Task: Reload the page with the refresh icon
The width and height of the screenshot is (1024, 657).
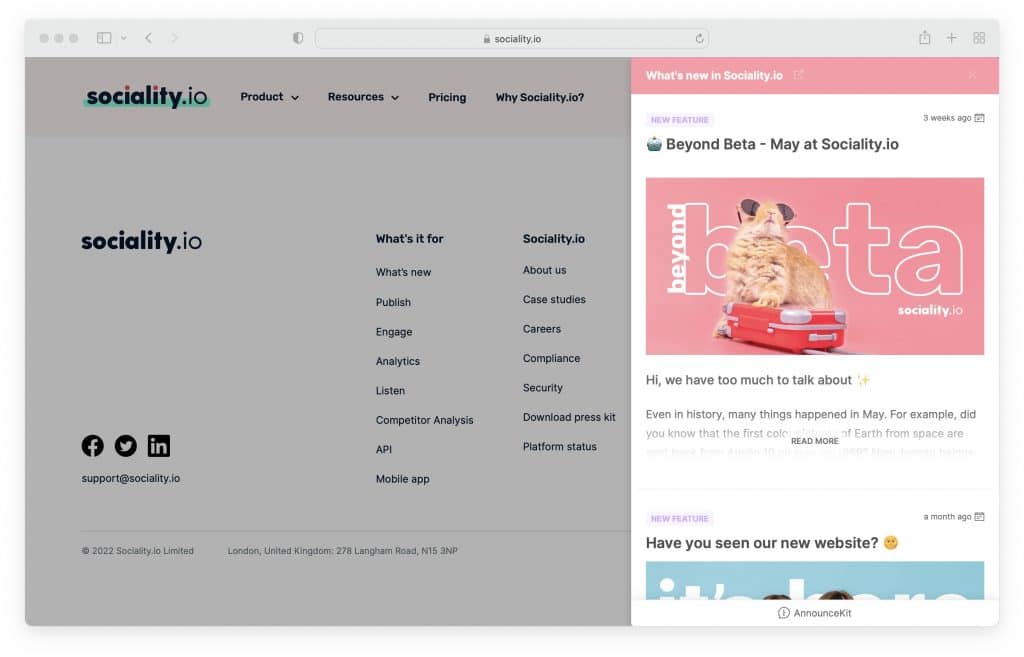Action: point(699,39)
